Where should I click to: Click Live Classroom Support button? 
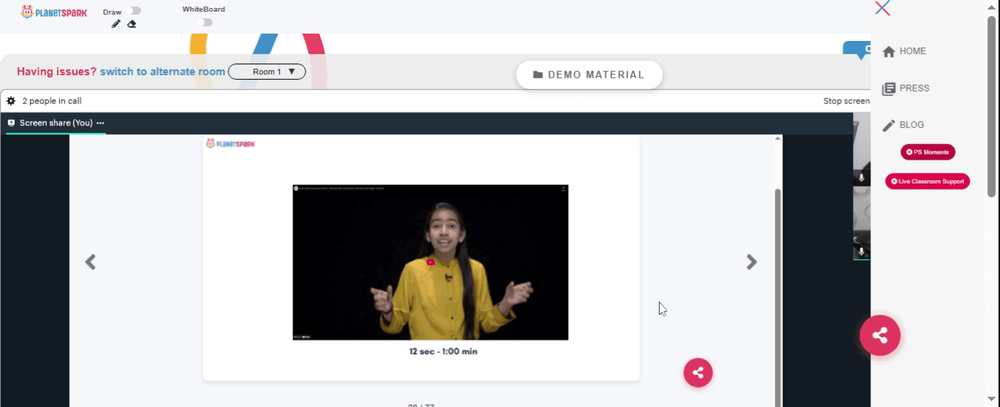(927, 181)
